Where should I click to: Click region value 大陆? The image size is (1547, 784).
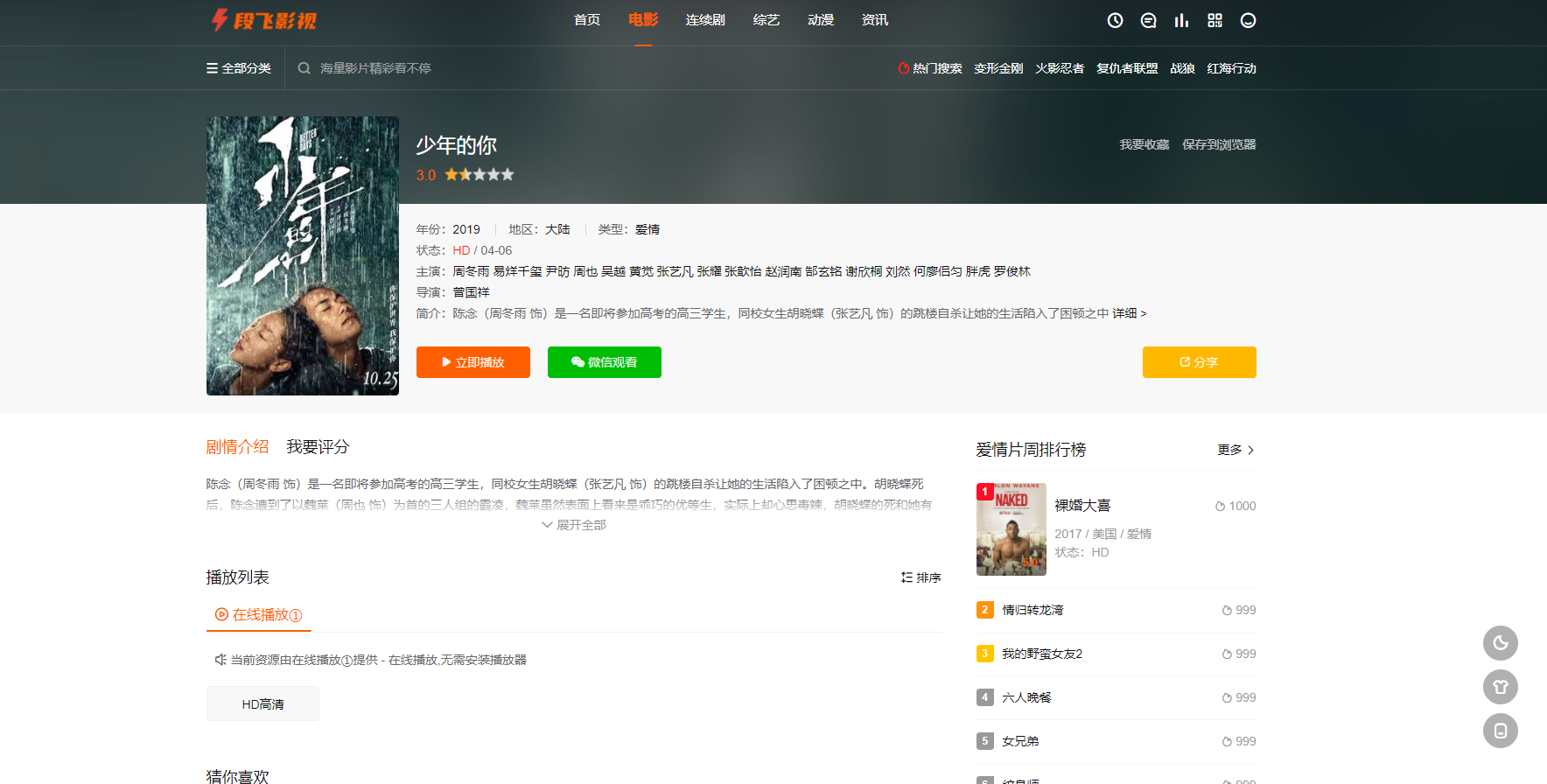pos(557,229)
